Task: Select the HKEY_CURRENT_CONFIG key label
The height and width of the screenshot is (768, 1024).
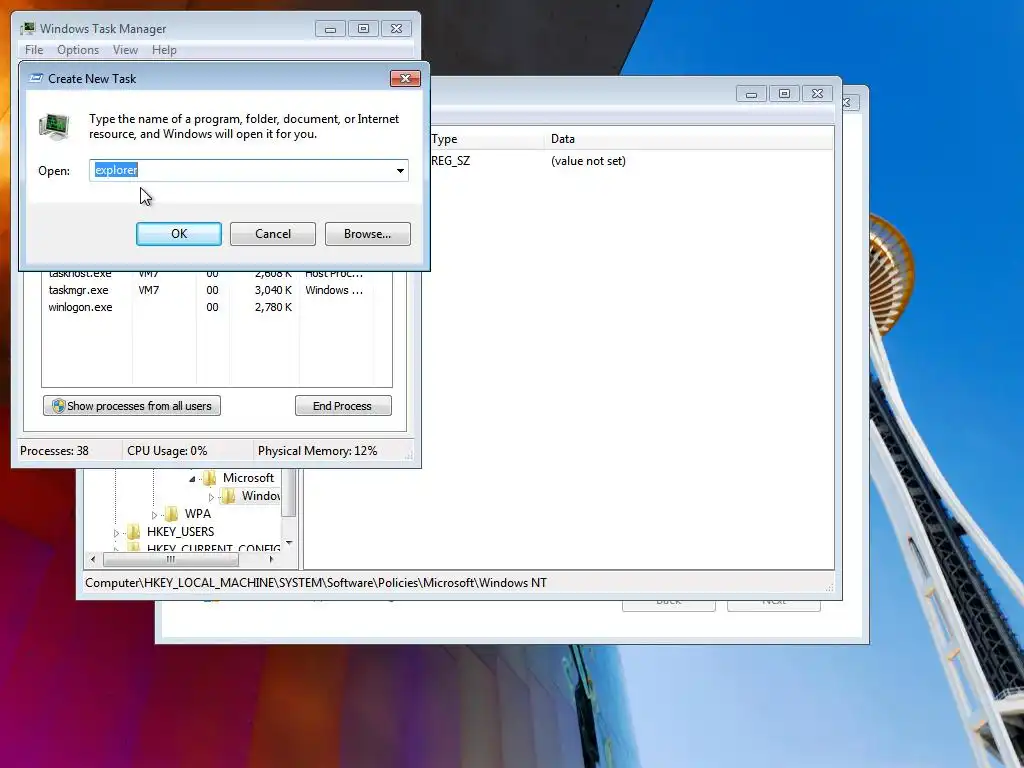Action: click(x=214, y=547)
